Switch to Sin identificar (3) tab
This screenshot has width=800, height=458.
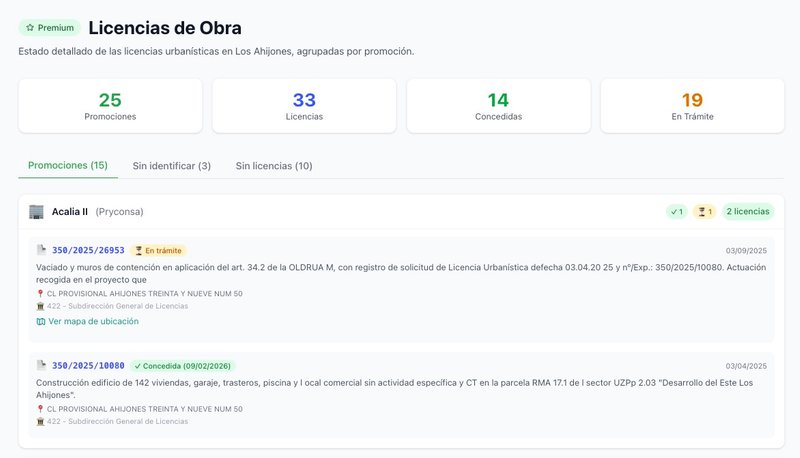coord(171,166)
